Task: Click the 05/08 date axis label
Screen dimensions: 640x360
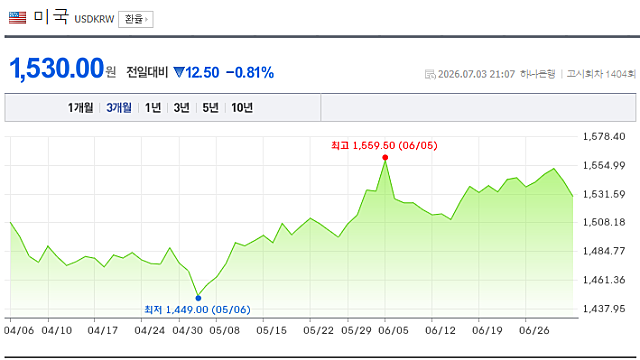Action: click(224, 331)
